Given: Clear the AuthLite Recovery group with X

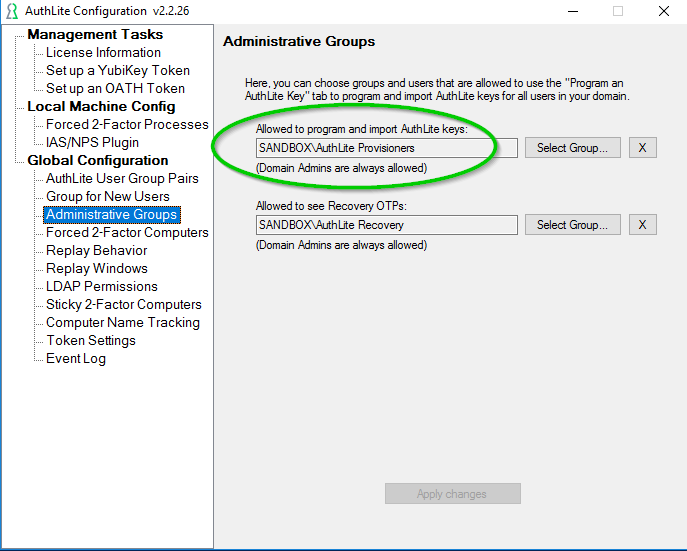Looking at the screenshot, I should (643, 225).
